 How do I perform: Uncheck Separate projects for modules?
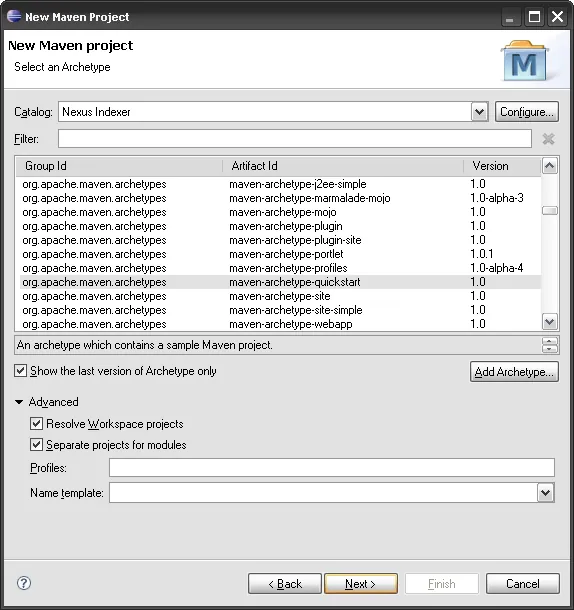coord(36,444)
